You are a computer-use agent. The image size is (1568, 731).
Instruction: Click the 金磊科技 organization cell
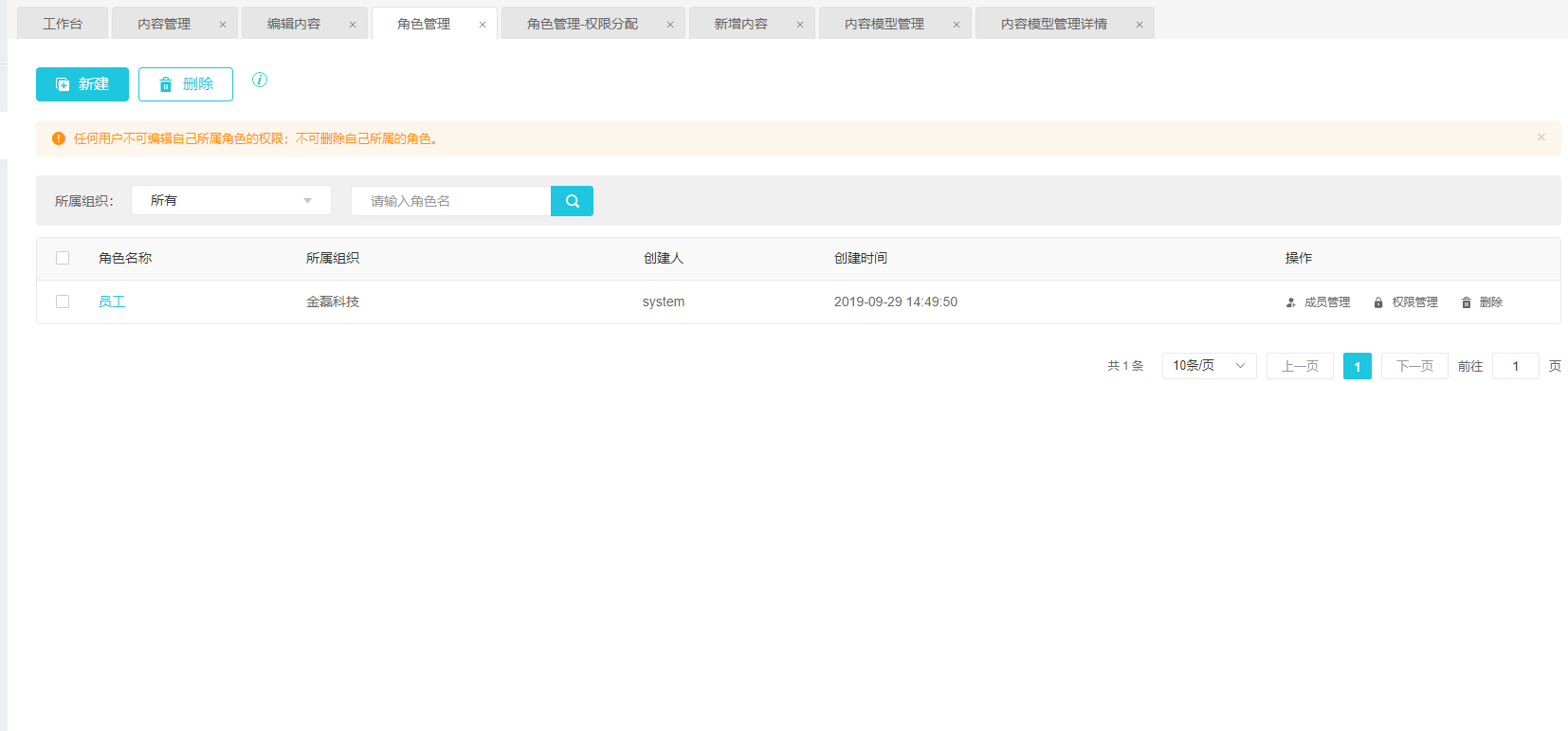pyautogui.click(x=333, y=302)
